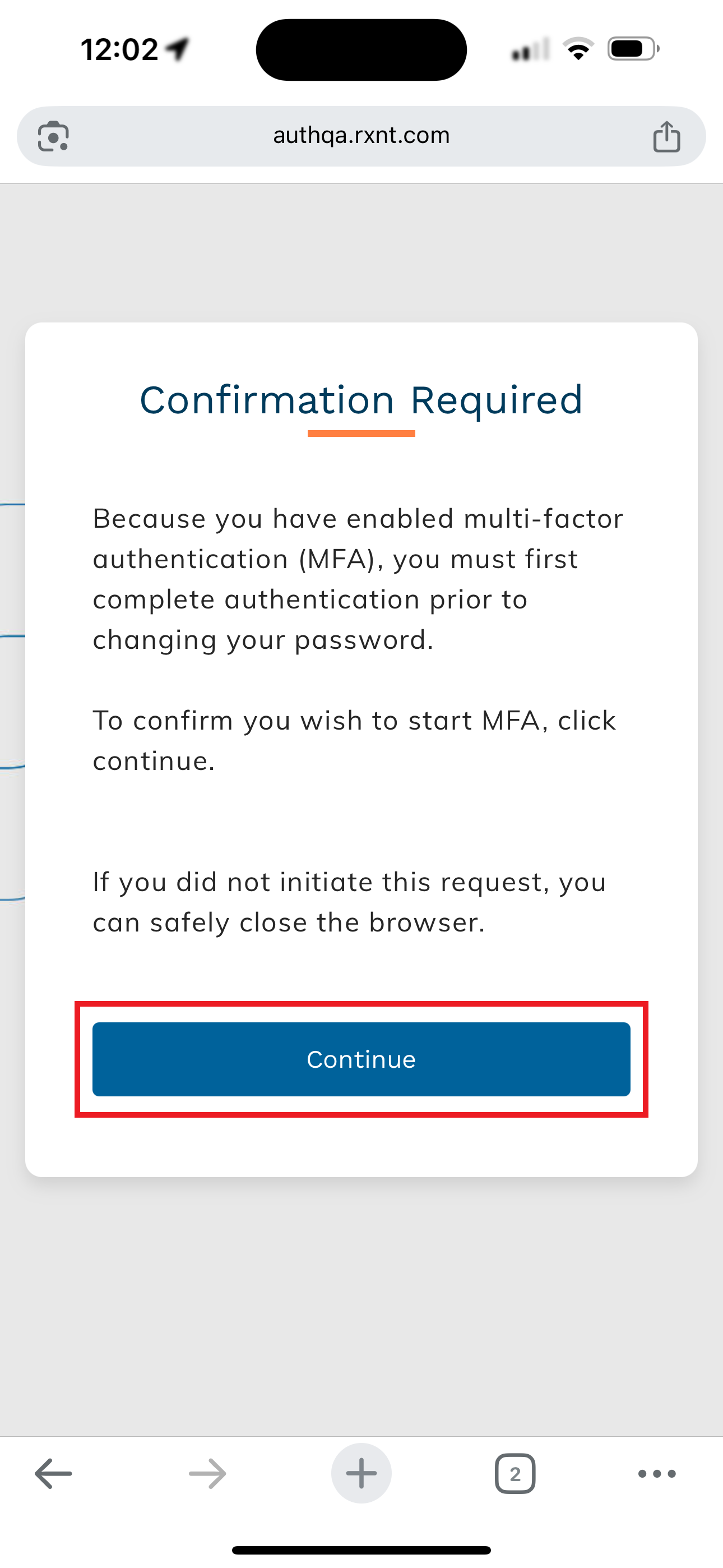Open a new tab with plus button
Screen dimensions: 723x1568
tap(361, 1474)
